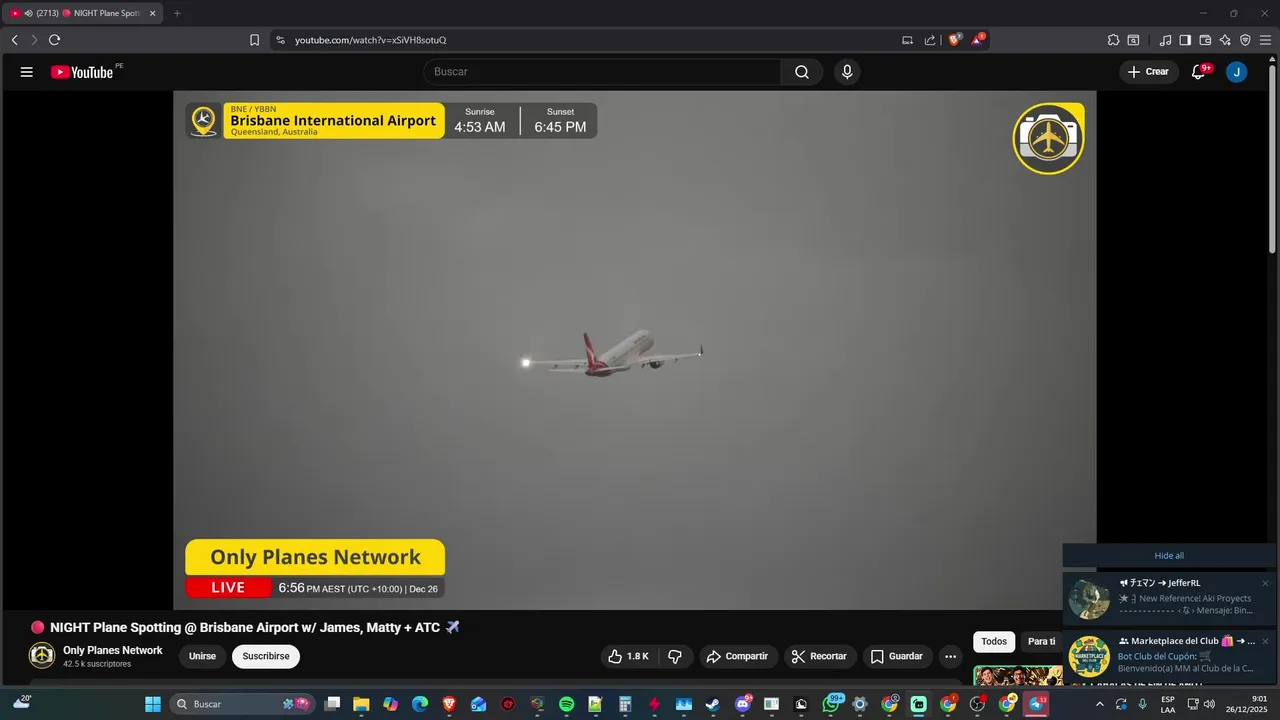Start voice search with the microphone
The height and width of the screenshot is (720, 1280).
(x=847, y=72)
